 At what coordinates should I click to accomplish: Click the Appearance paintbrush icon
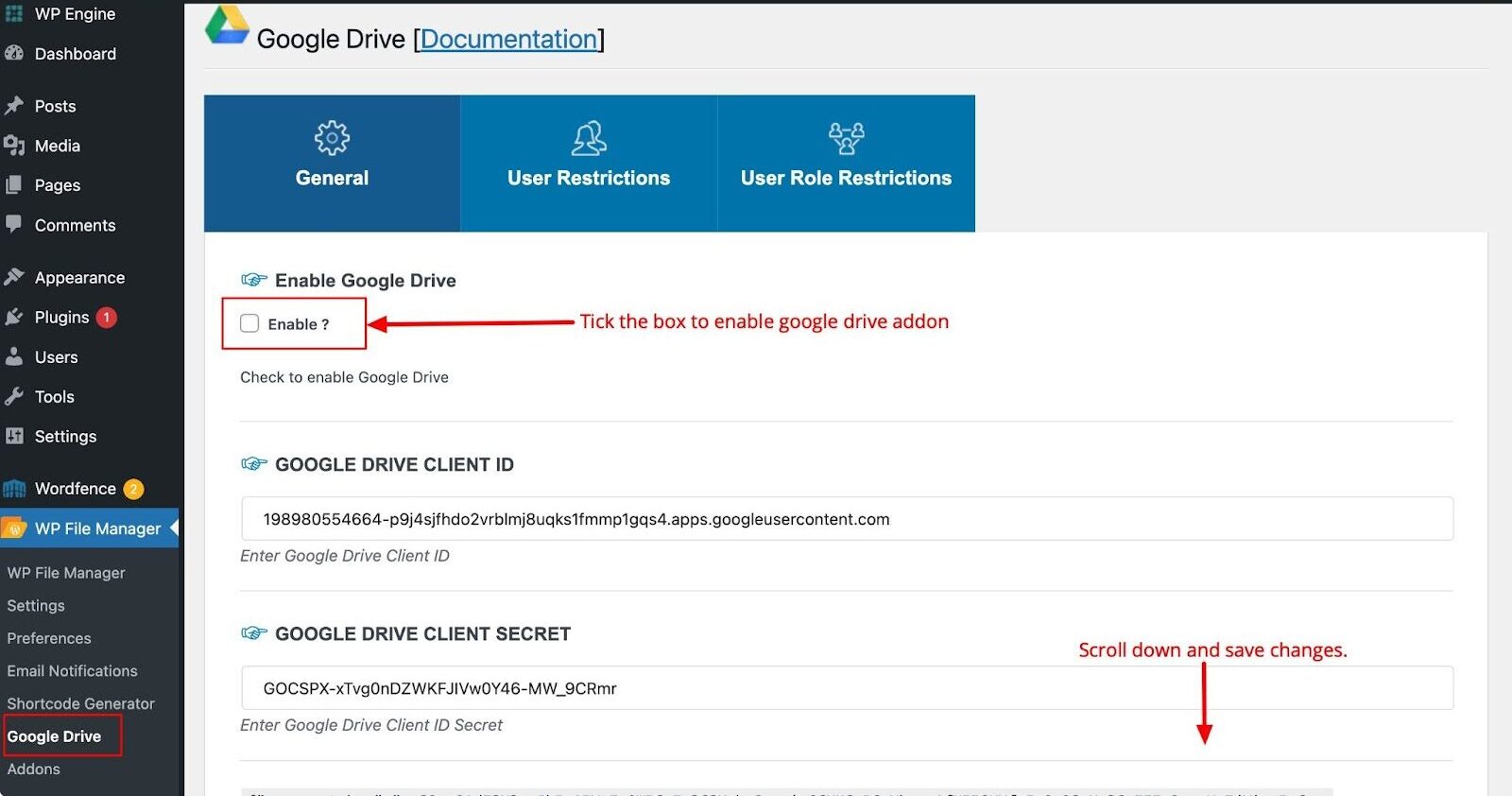point(14,277)
